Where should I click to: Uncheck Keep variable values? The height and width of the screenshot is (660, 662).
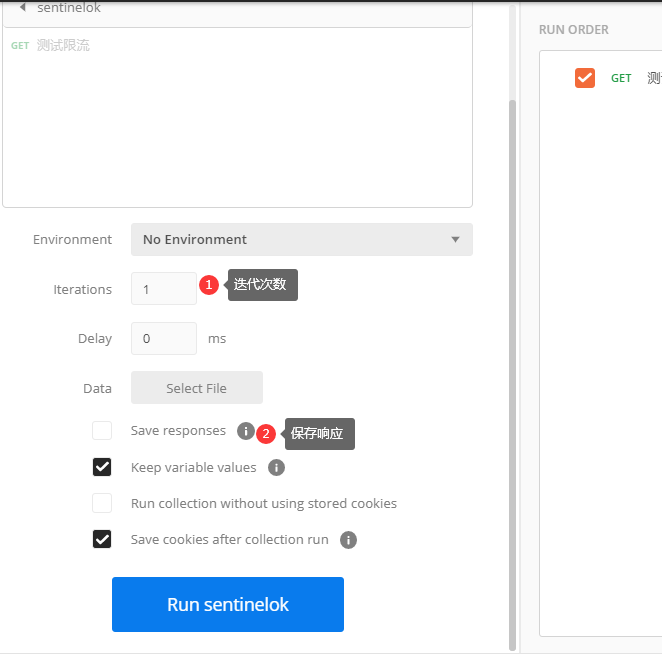point(102,467)
